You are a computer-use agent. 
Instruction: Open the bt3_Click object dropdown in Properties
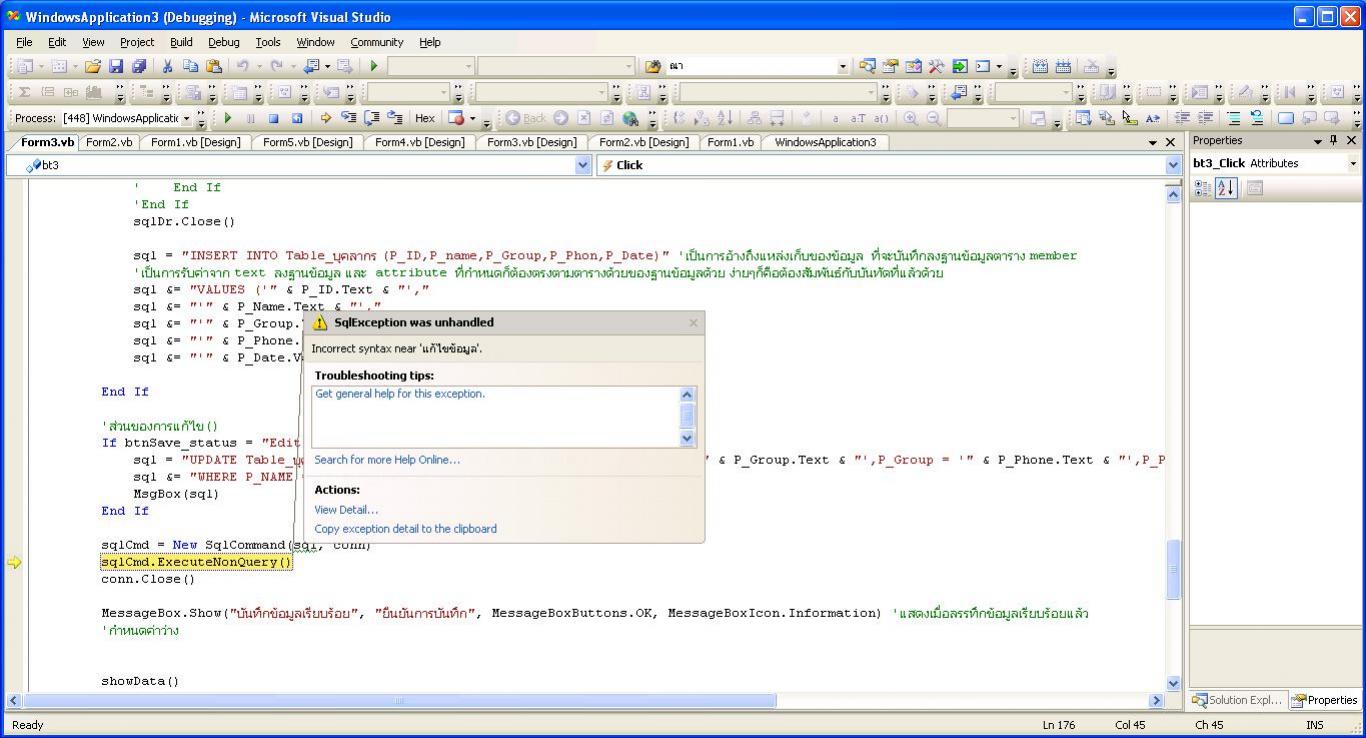1354,163
